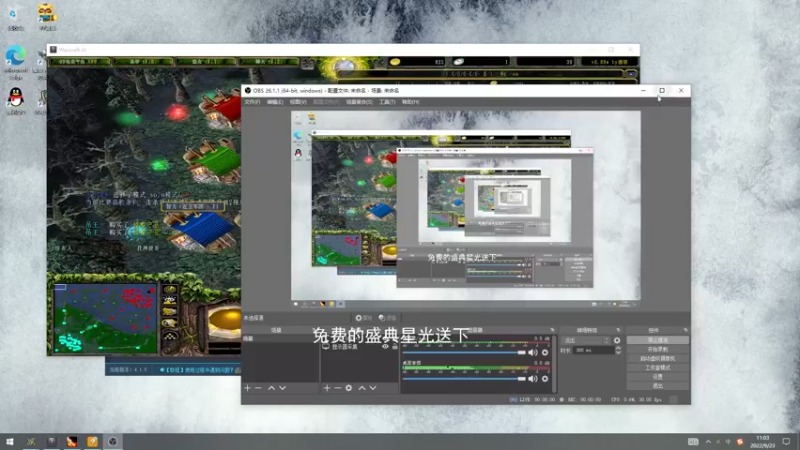Open OBS 设置 from the controls panel
This screenshot has height=450, width=800.
point(658,377)
